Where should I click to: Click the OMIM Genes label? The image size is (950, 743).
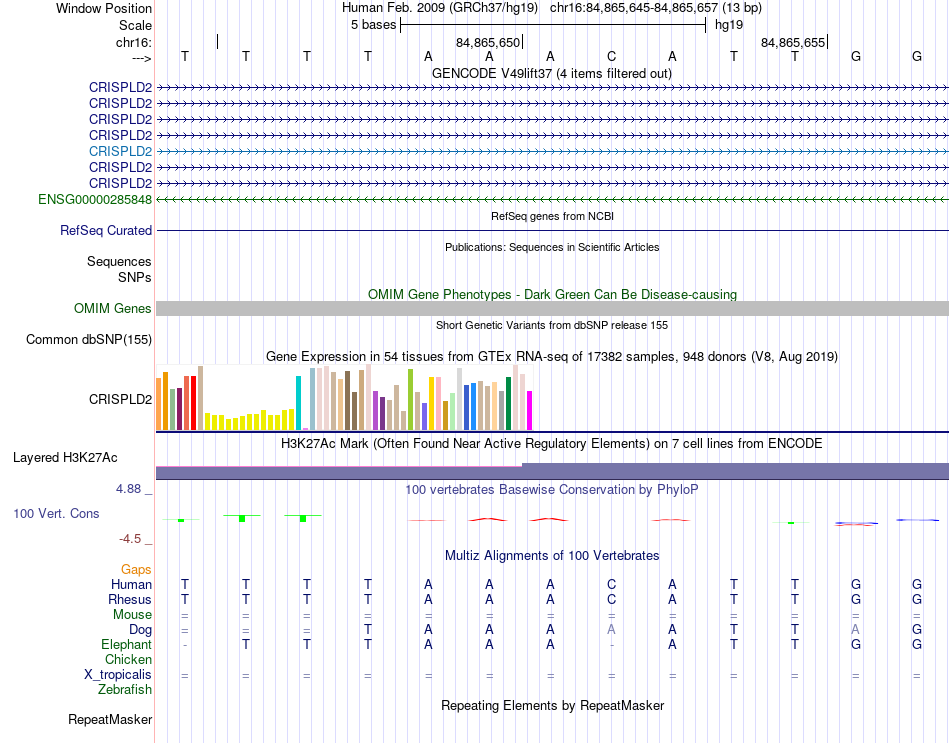112,308
